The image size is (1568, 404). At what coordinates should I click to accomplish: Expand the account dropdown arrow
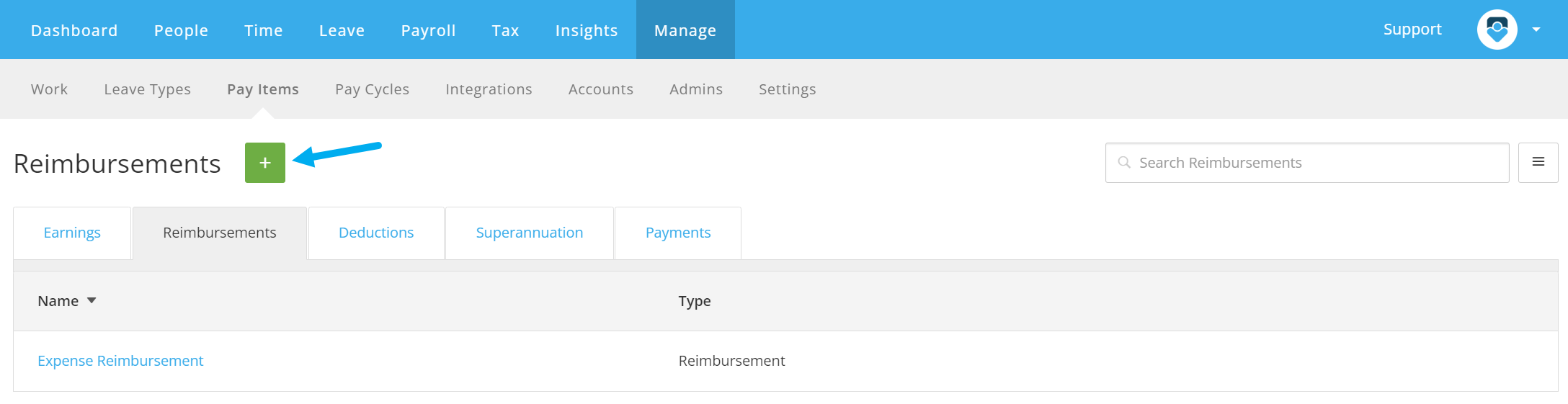pyautogui.click(x=1536, y=30)
